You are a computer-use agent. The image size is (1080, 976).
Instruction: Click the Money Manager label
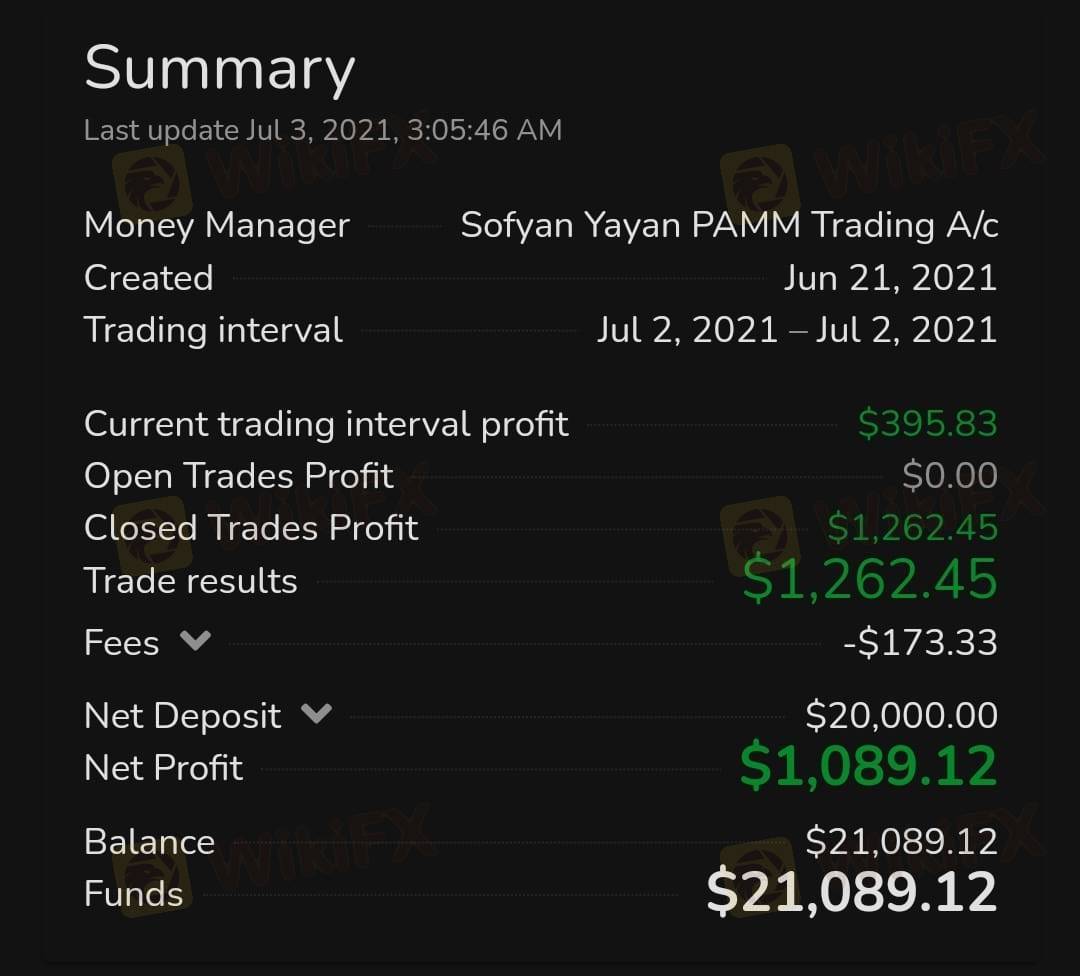point(217,225)
